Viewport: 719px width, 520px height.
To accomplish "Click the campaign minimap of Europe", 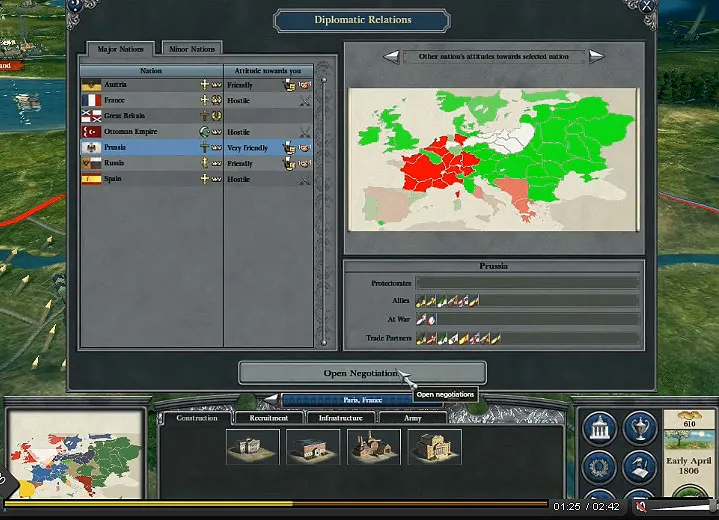I will click(76, 454).
